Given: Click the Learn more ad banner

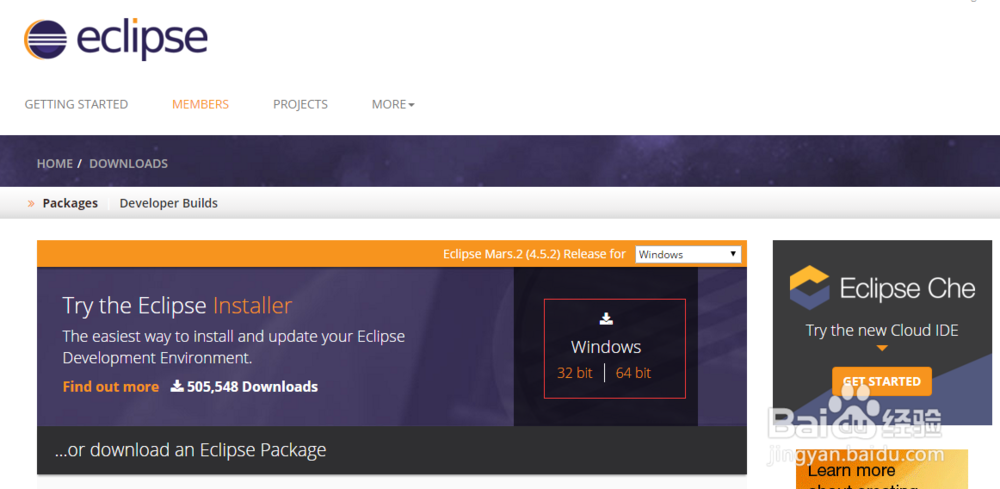Looking at the screenshot, I should (881, 469).
